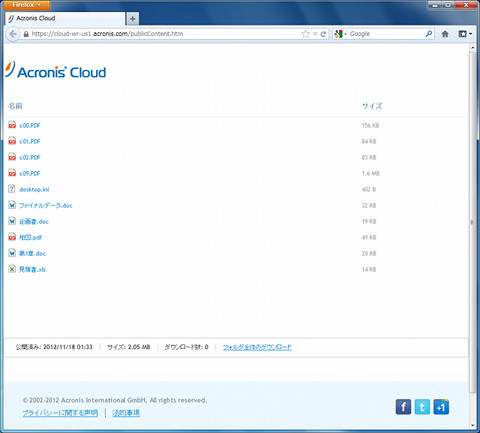Go to the home page icon
Screen dimensions: 480x433
point(445,34)
